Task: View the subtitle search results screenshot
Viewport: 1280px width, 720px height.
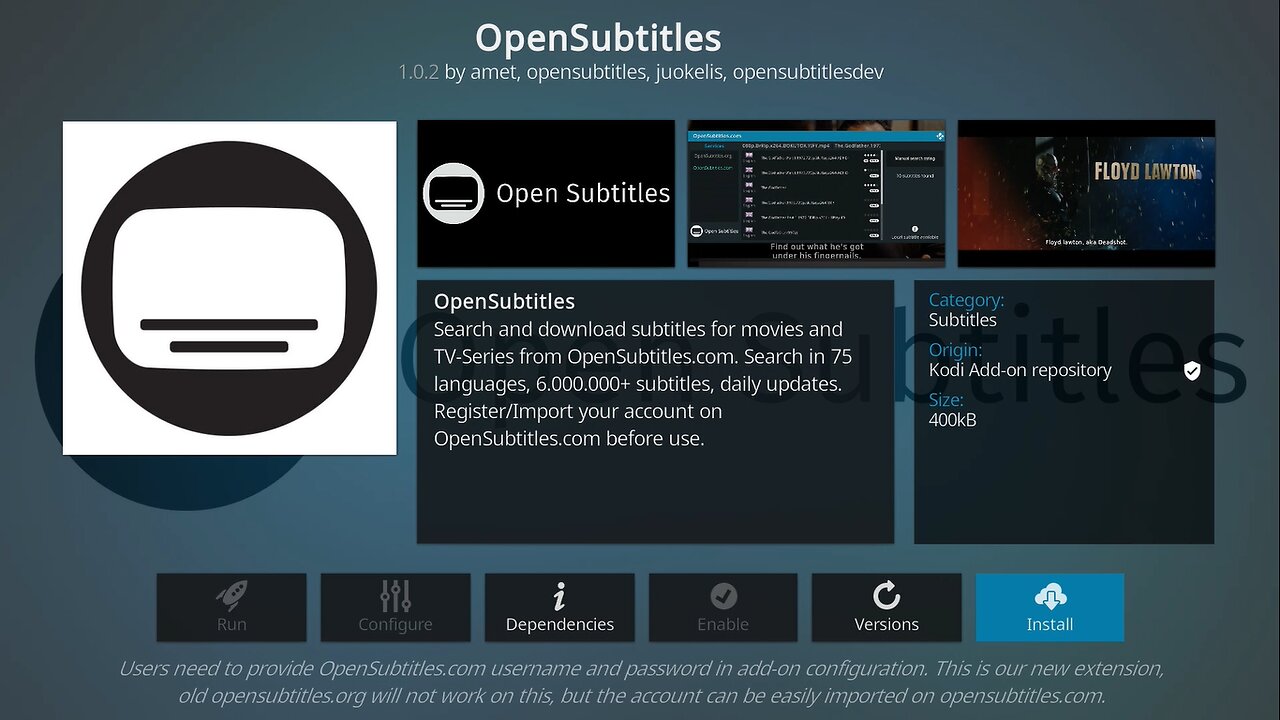Action: click(x=816, y=193)
